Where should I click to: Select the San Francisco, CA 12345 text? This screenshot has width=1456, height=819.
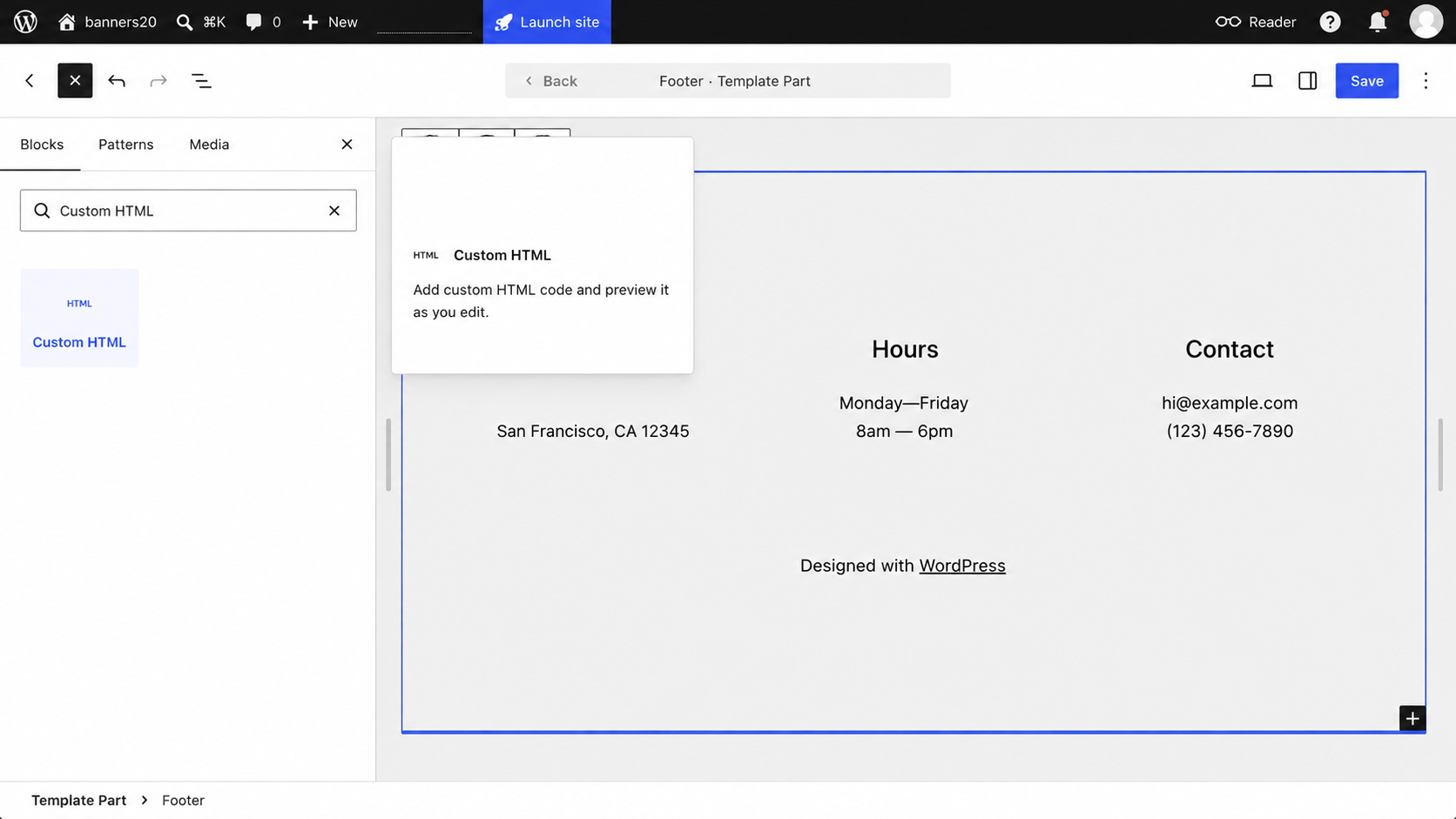[x=593, y=431]
